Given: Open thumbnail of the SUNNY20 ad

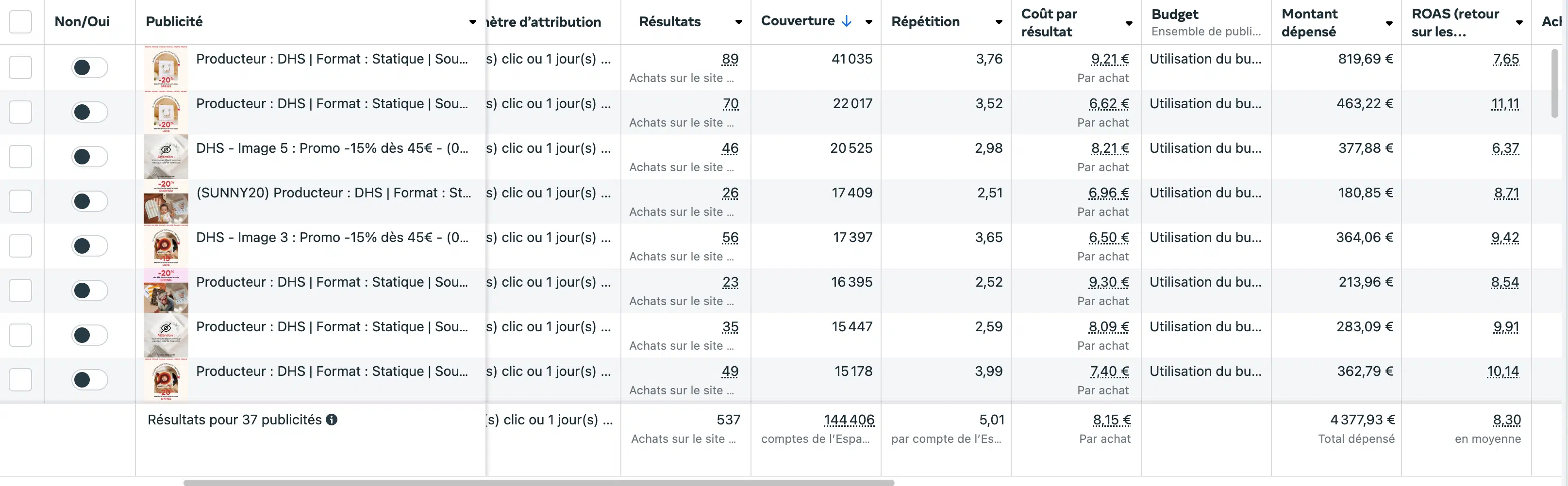Looking at the screenshot, I should [166, 201].
